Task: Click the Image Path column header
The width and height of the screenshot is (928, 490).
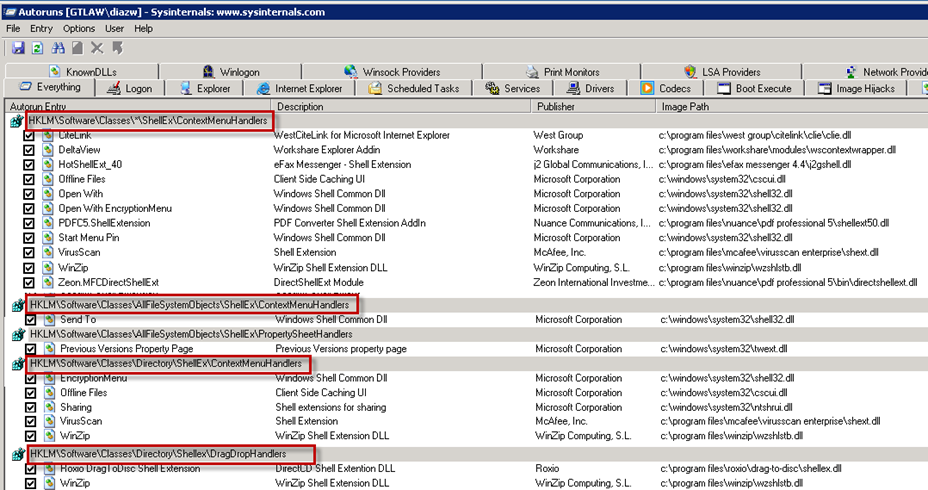Action: tap(685, 106)
